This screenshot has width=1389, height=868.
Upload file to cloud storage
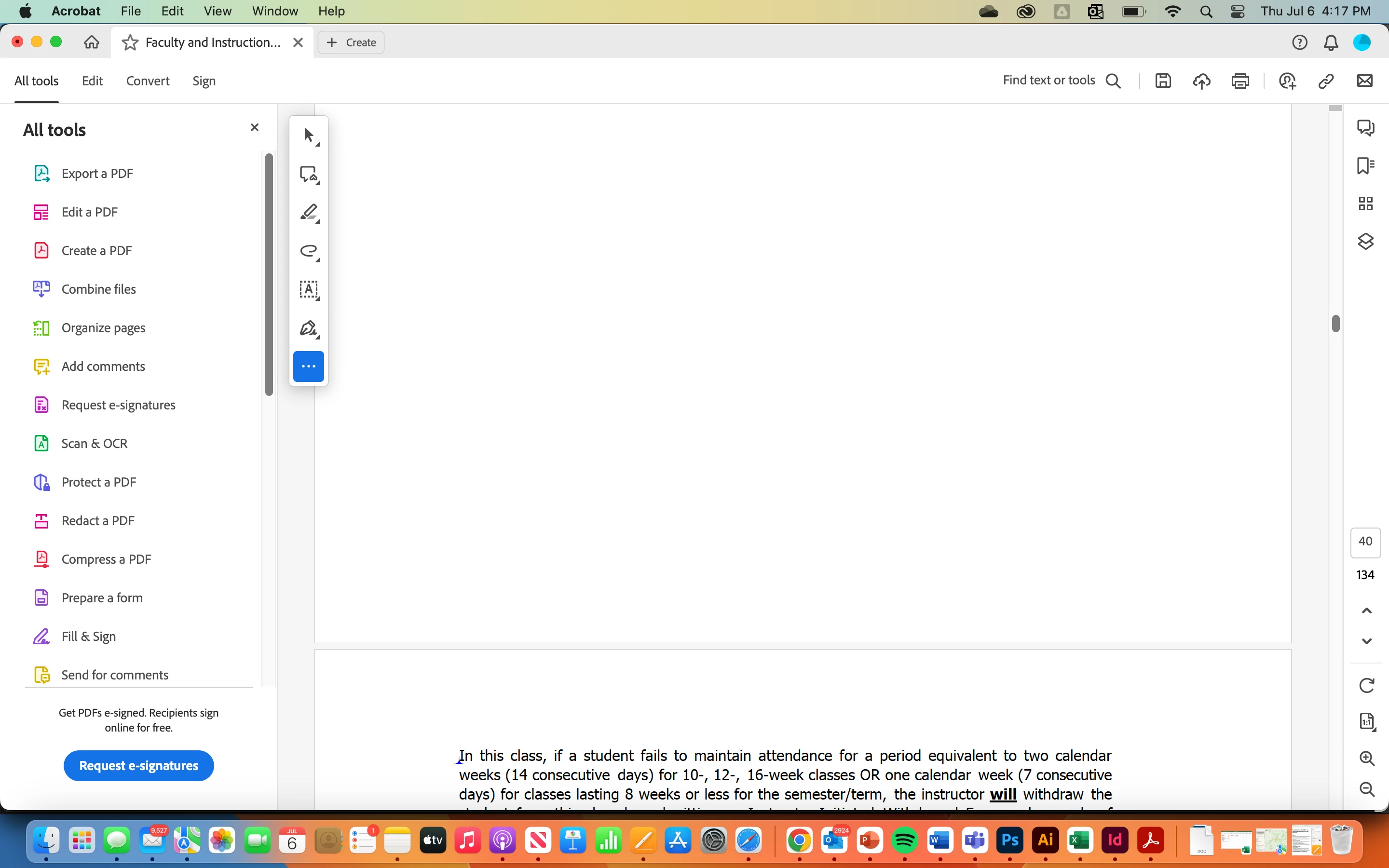click(x=1201, y=81)
